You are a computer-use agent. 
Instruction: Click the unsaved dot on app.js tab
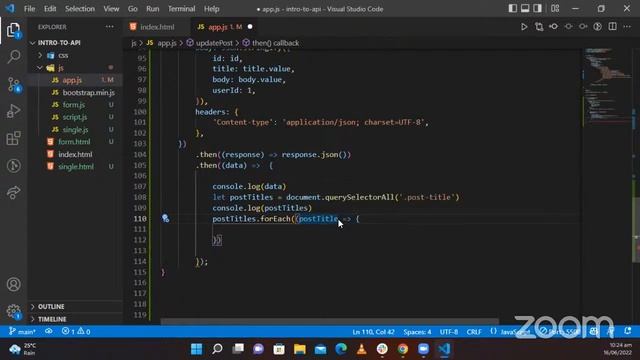[250, 27]
